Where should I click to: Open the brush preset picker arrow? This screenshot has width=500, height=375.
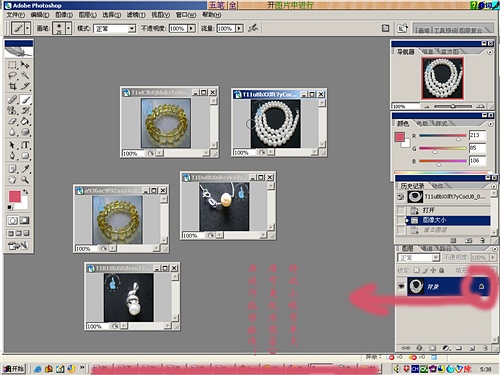tap(68, 28)
